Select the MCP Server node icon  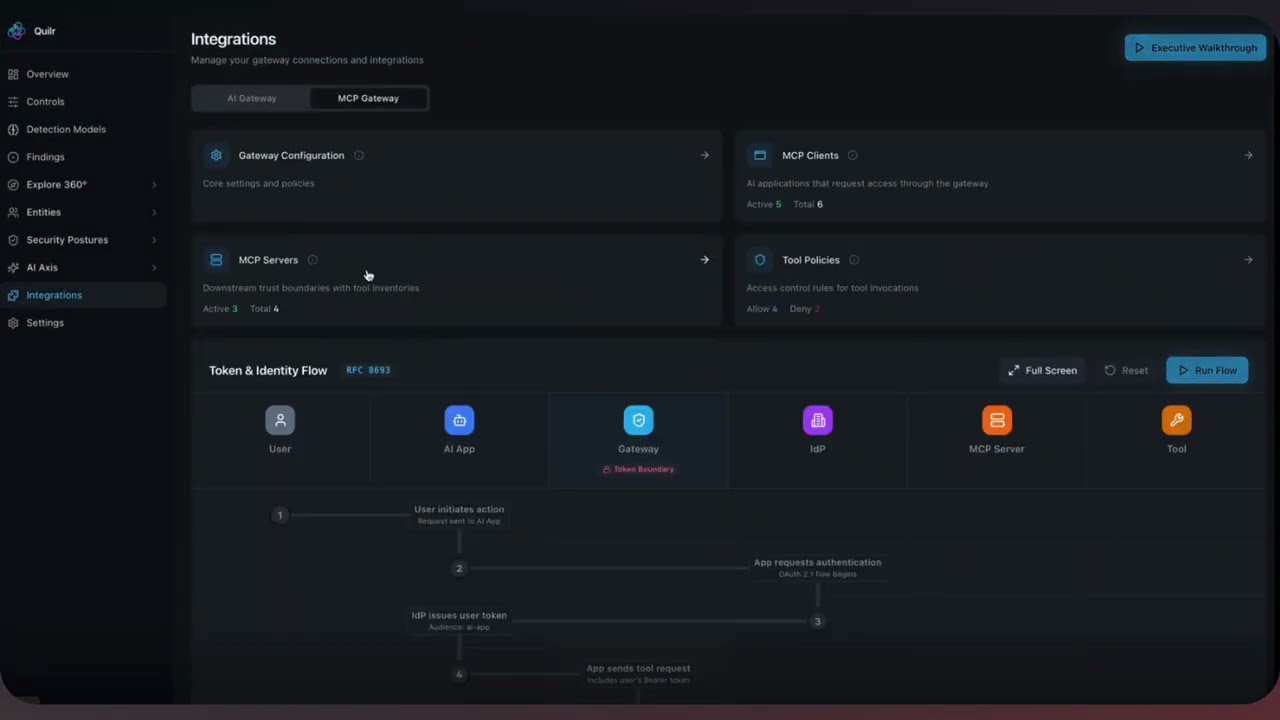[997, 420]
